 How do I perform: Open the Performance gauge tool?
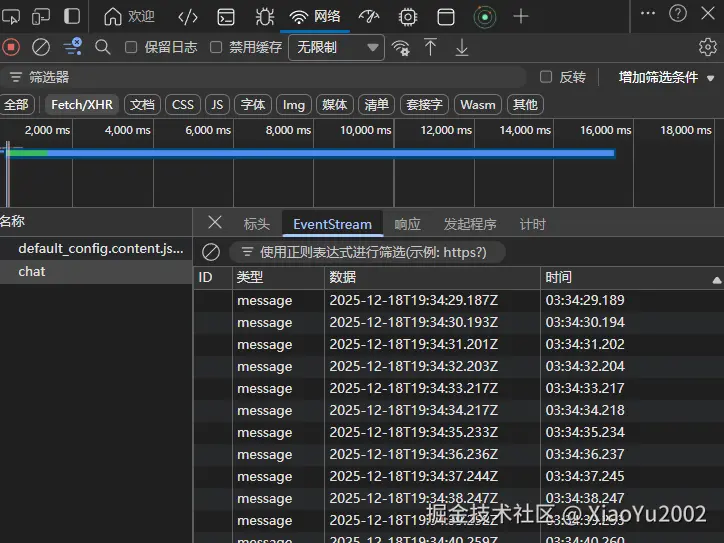[369, 16]
